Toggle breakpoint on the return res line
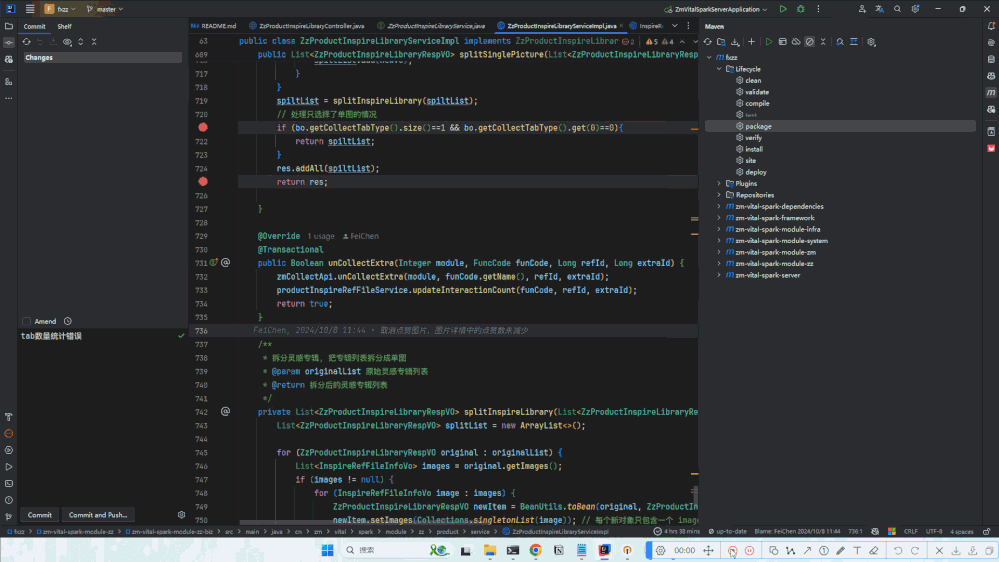999x562 pixels. tap(203, 182)
